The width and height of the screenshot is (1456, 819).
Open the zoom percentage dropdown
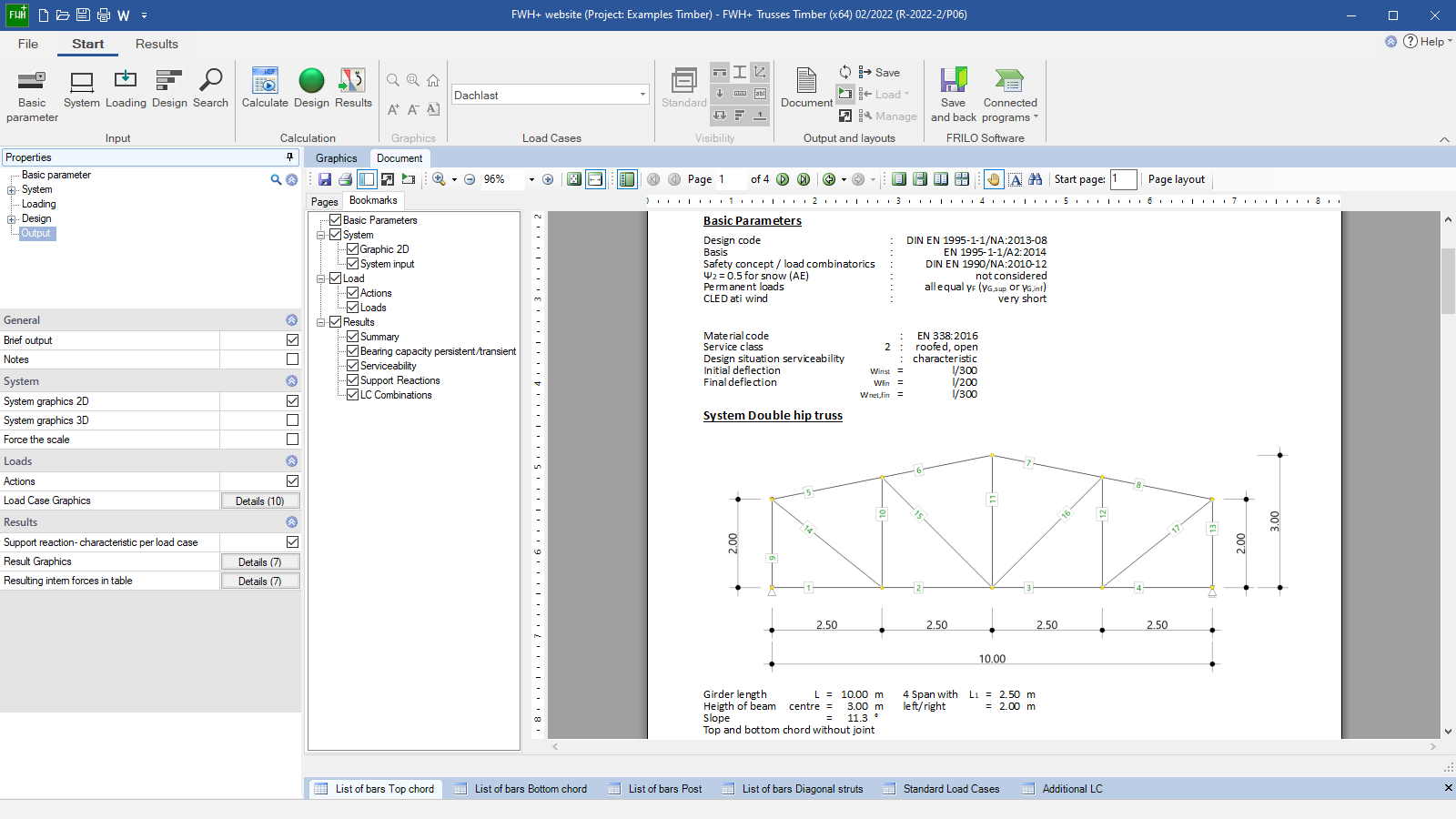point(531,179)
